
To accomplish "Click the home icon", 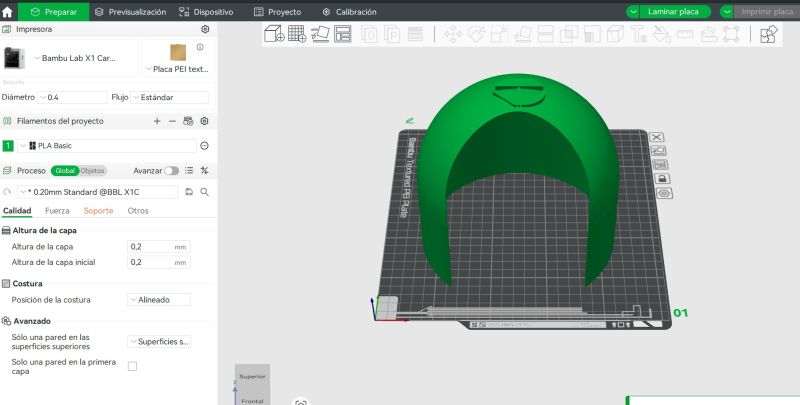I will [x=7, y=12].
